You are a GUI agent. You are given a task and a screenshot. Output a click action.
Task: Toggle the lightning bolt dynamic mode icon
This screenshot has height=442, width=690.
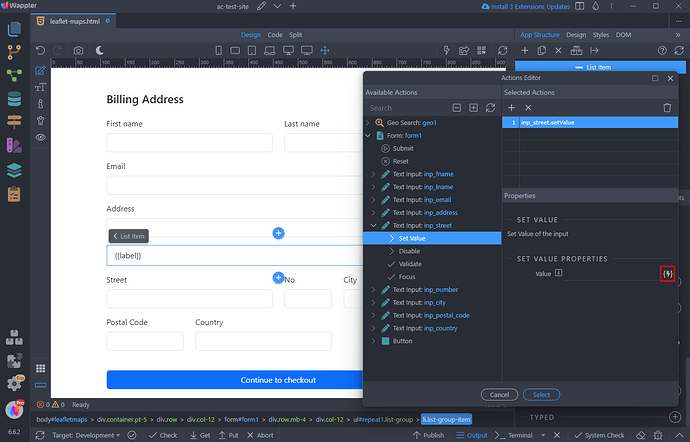click(x=447, y=51)
